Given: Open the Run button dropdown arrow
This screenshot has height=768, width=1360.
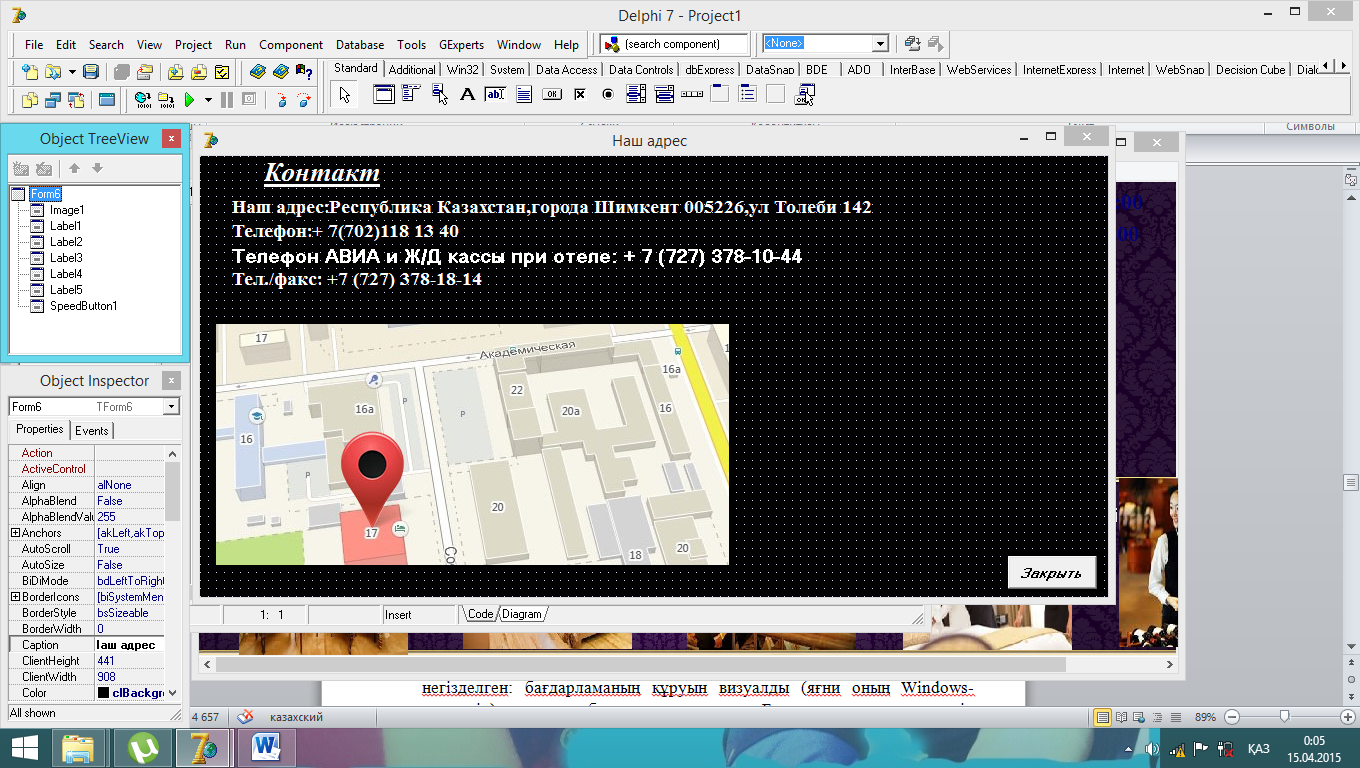Looking at the screenshot, I should click(208, 100).
